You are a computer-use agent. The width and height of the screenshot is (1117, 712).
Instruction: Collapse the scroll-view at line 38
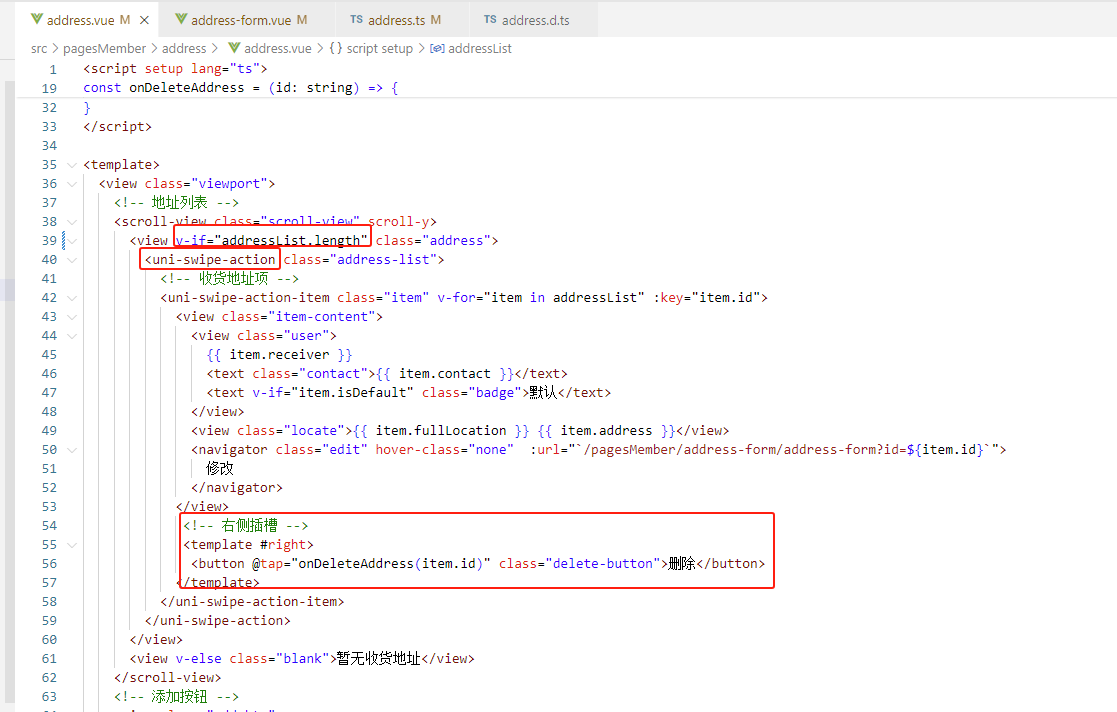click(72, 222)
